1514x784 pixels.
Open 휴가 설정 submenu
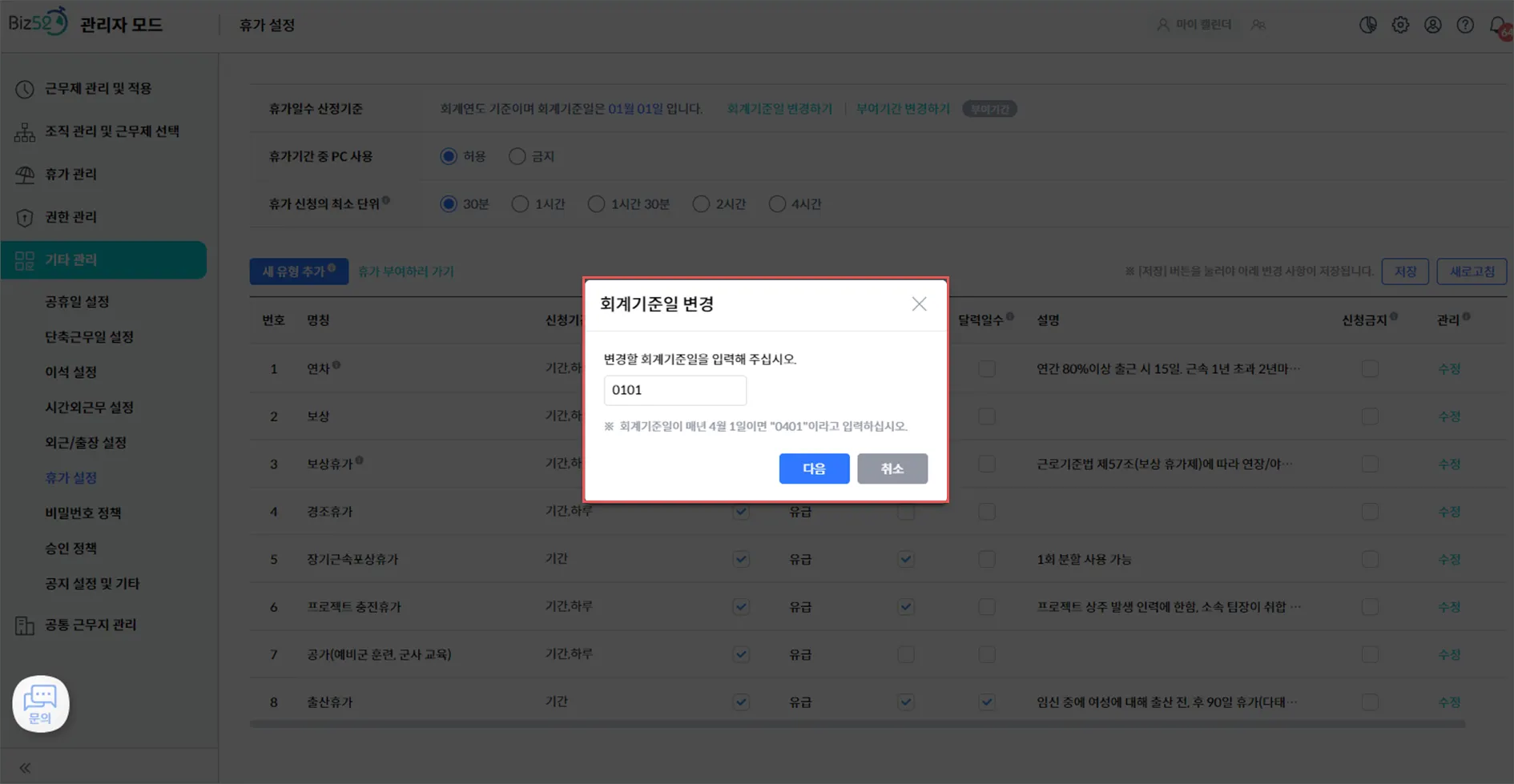pyautogui.click(x=70, y=478)
